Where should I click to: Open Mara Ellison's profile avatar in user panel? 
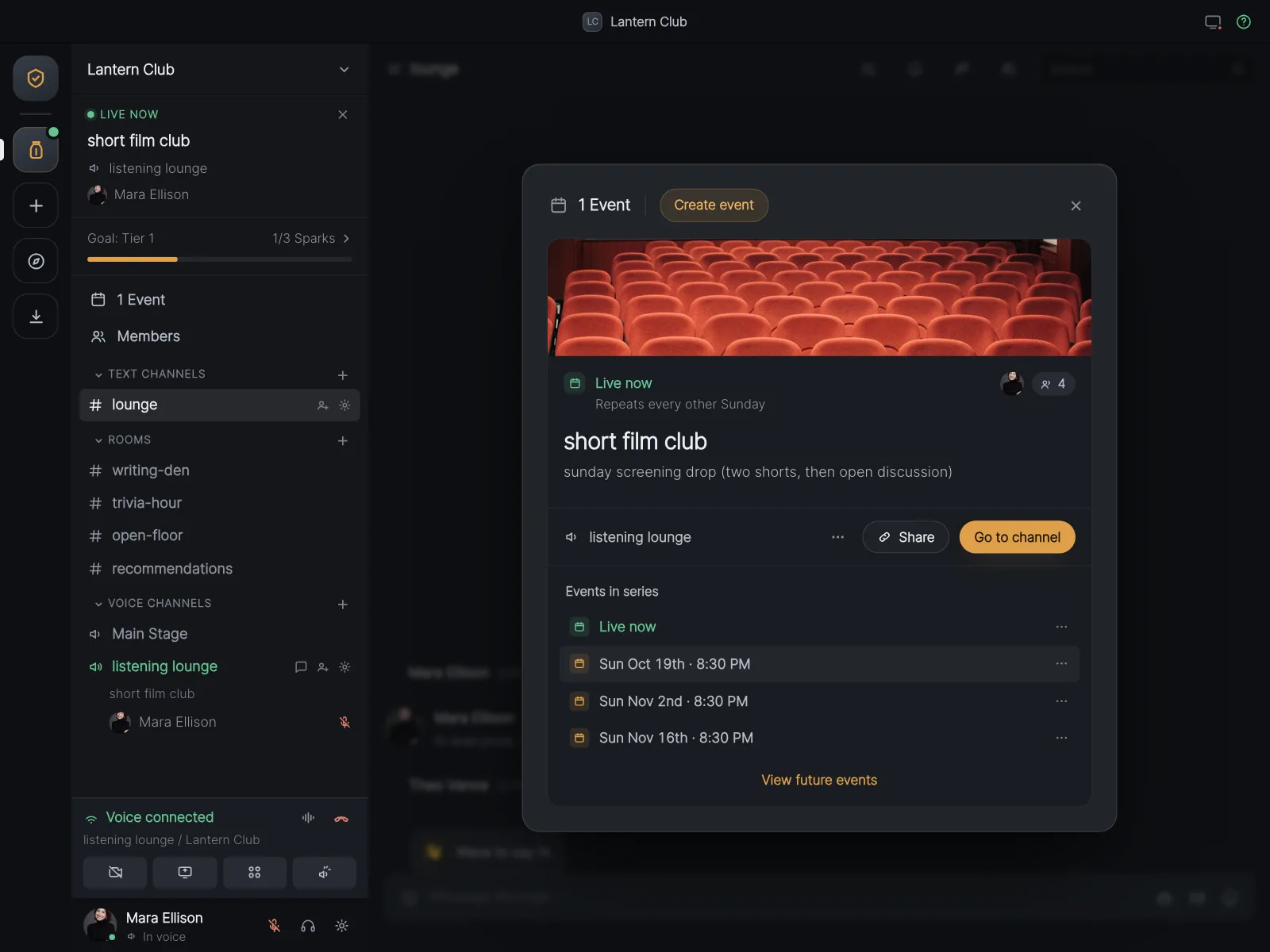100,925
